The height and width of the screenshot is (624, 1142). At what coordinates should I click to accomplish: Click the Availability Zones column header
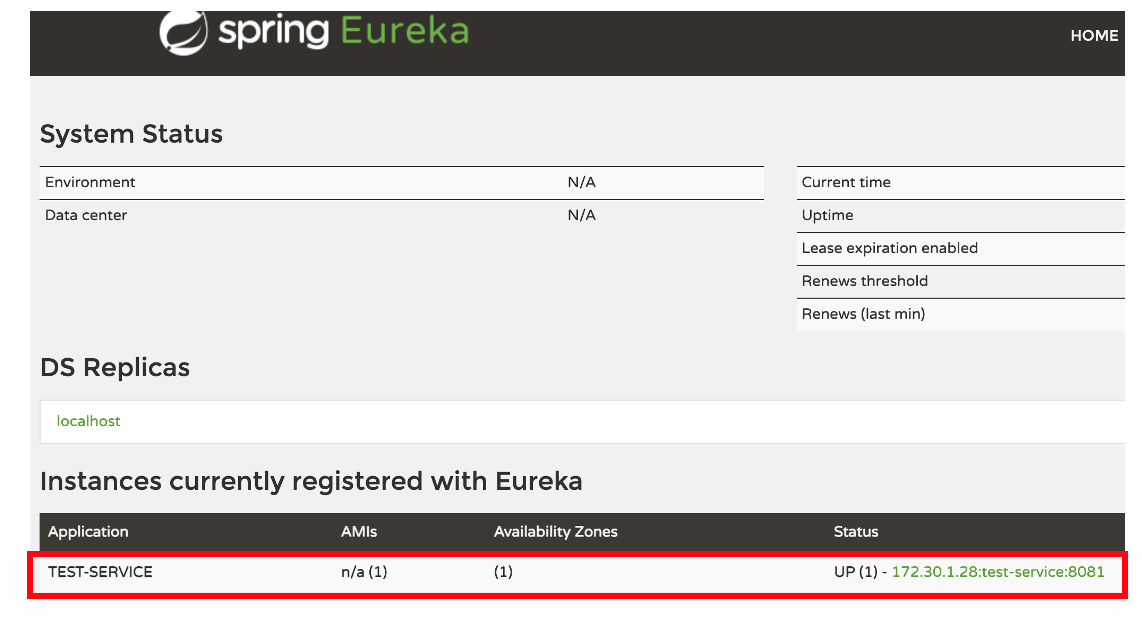556,531
